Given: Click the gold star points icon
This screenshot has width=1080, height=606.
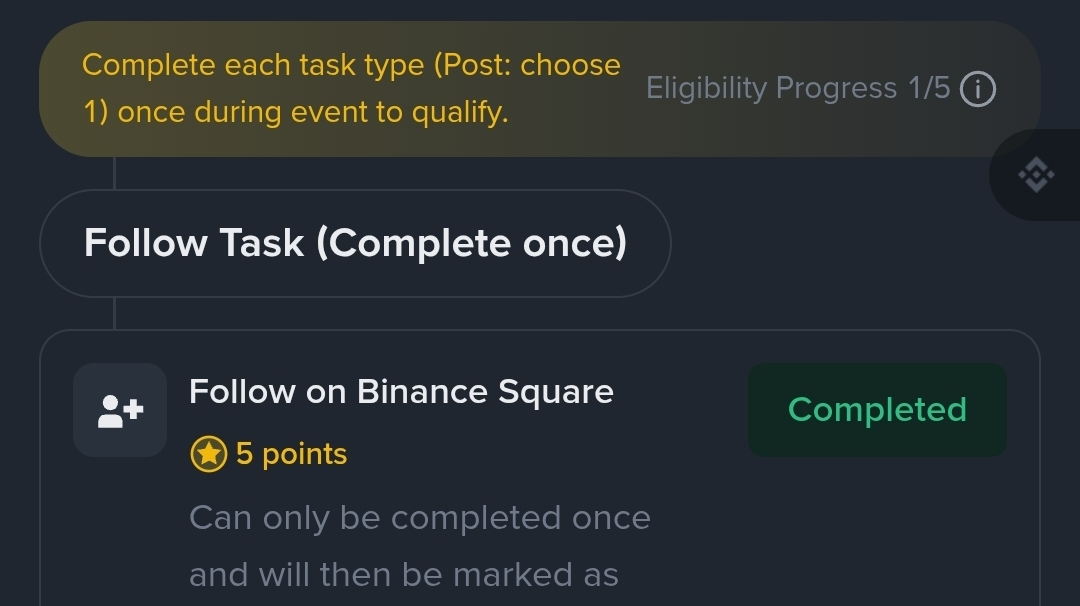Looking at the screenshot, I should [208, 455].
